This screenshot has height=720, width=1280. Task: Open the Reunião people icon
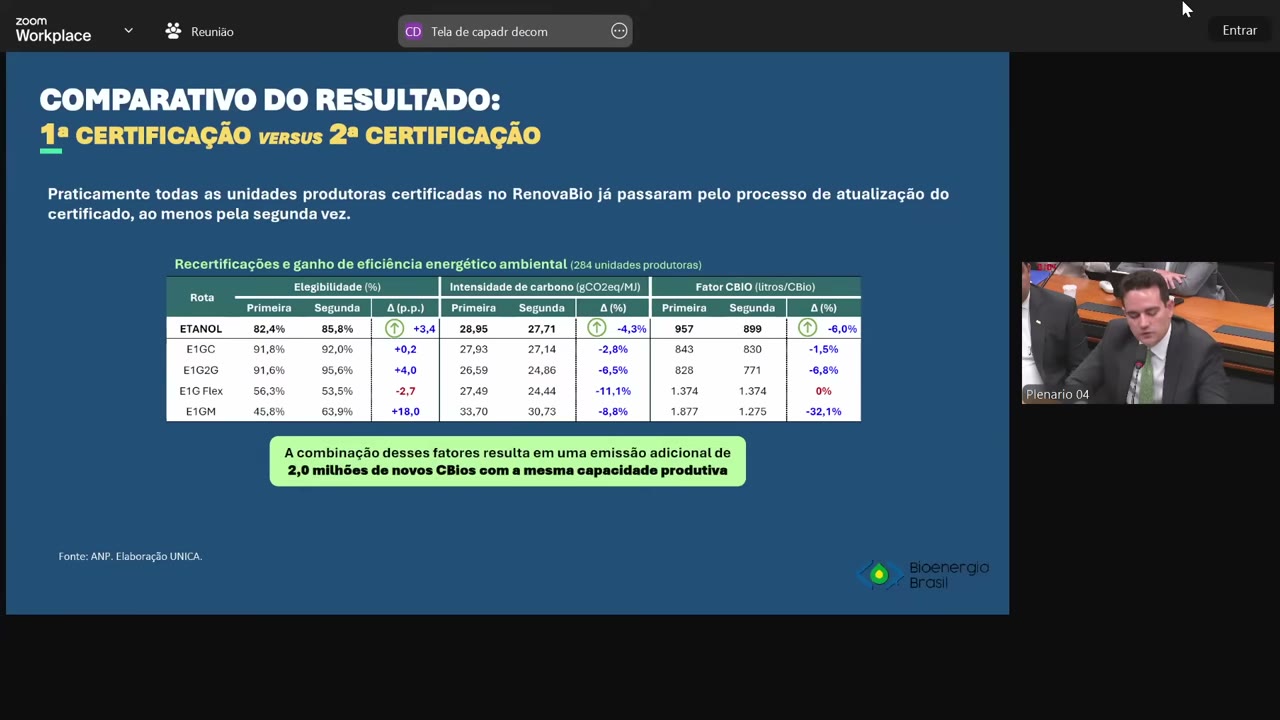(x=173, y=31)
